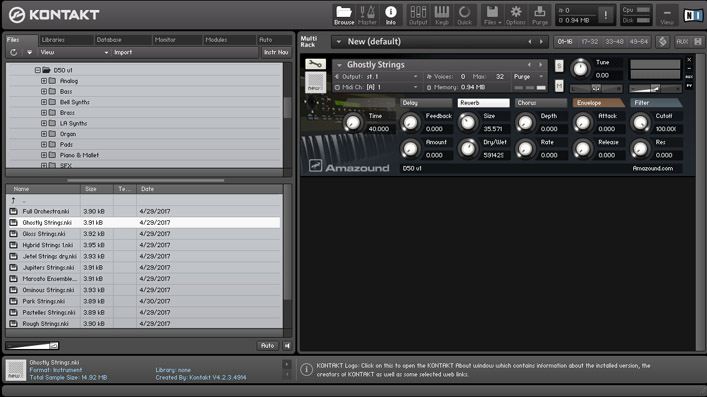Click the panic exclamation button
This screenshot has width=707, height=397.
coord(606,15)
